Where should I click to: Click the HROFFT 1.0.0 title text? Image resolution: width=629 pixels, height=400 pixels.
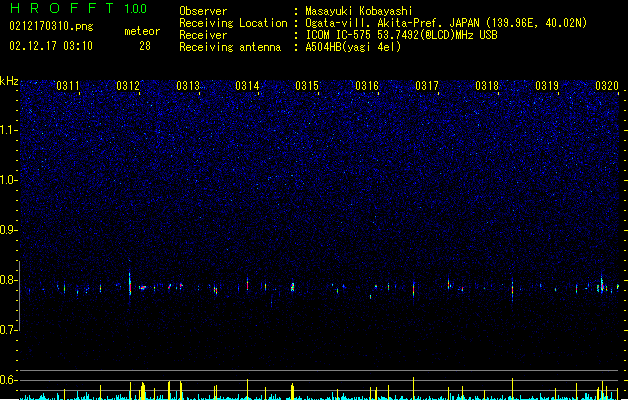[x=79, y=8]
